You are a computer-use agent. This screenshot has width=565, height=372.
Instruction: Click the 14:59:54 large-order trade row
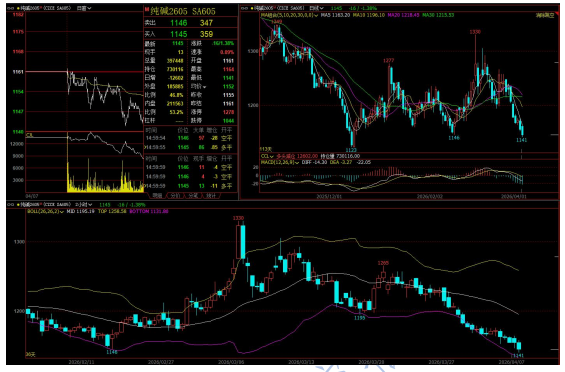(190, 138)
